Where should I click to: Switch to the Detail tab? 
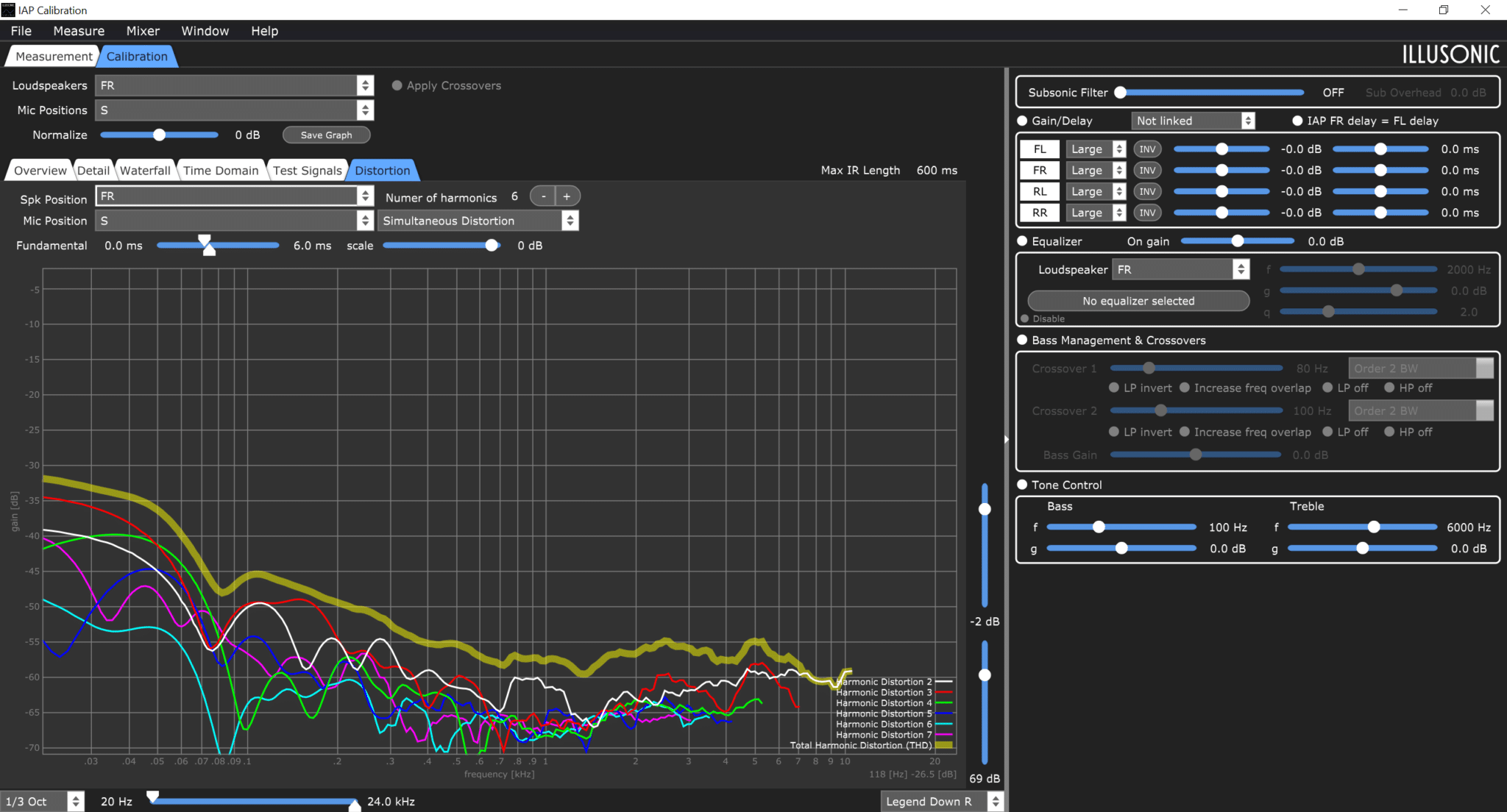[x=93, y=171]
